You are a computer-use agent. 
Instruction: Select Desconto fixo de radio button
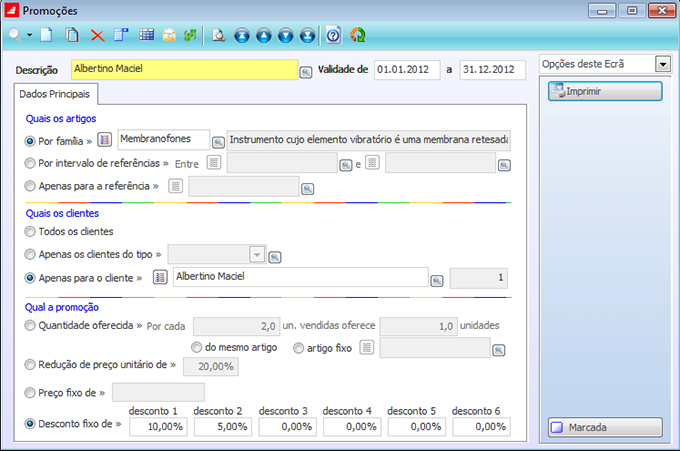(30, 424)
